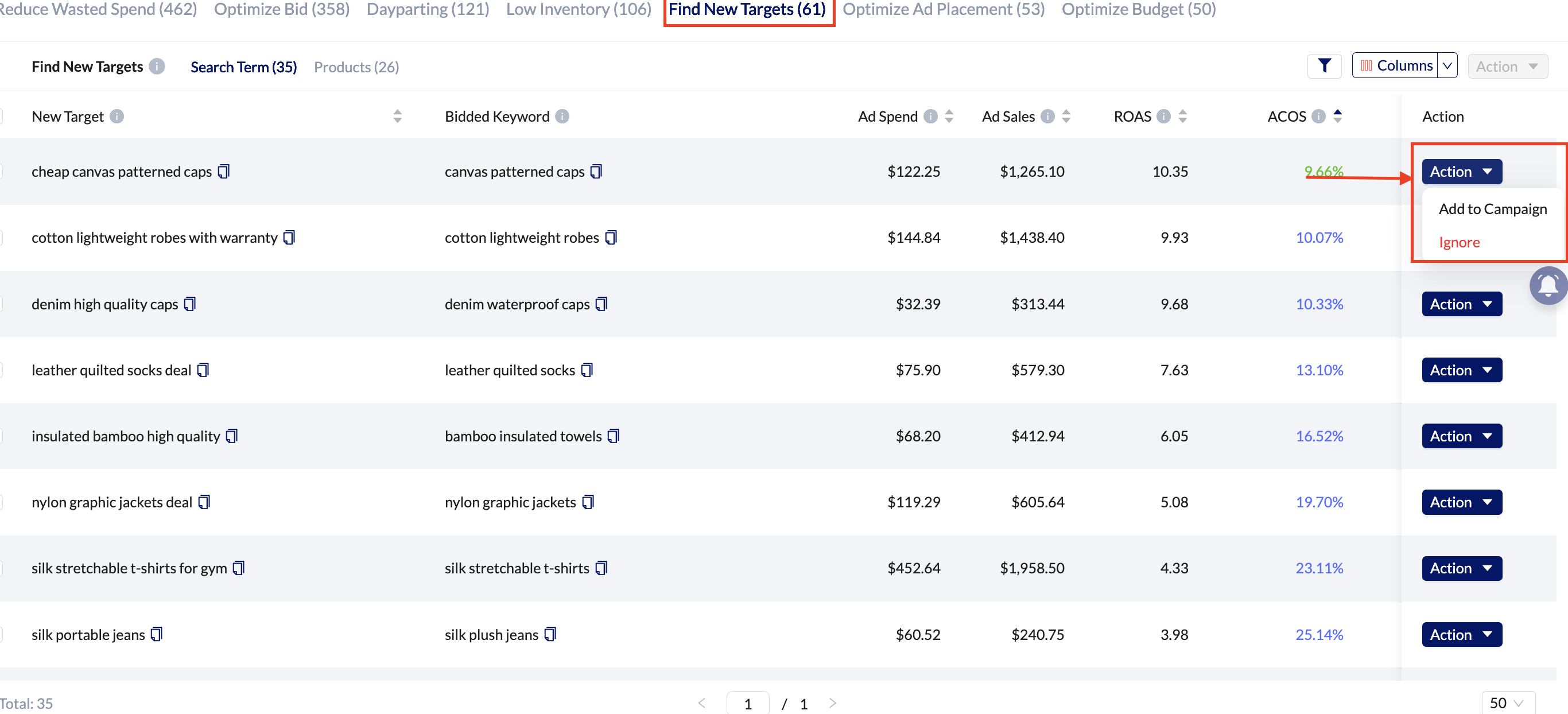The width and height of the screenshot is (1568, 714).
Task: Click the page number input field
Action: [747, 704]
